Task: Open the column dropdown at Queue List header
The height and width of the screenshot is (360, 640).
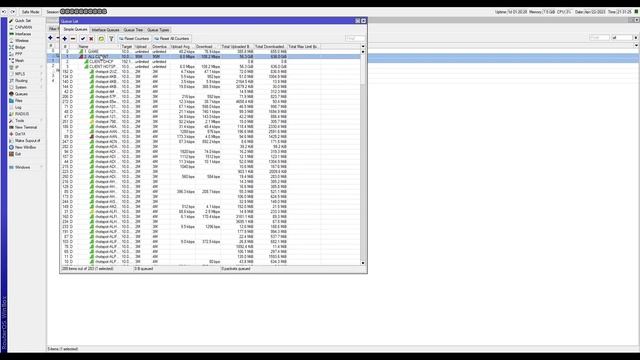Action: click(363, 47)
